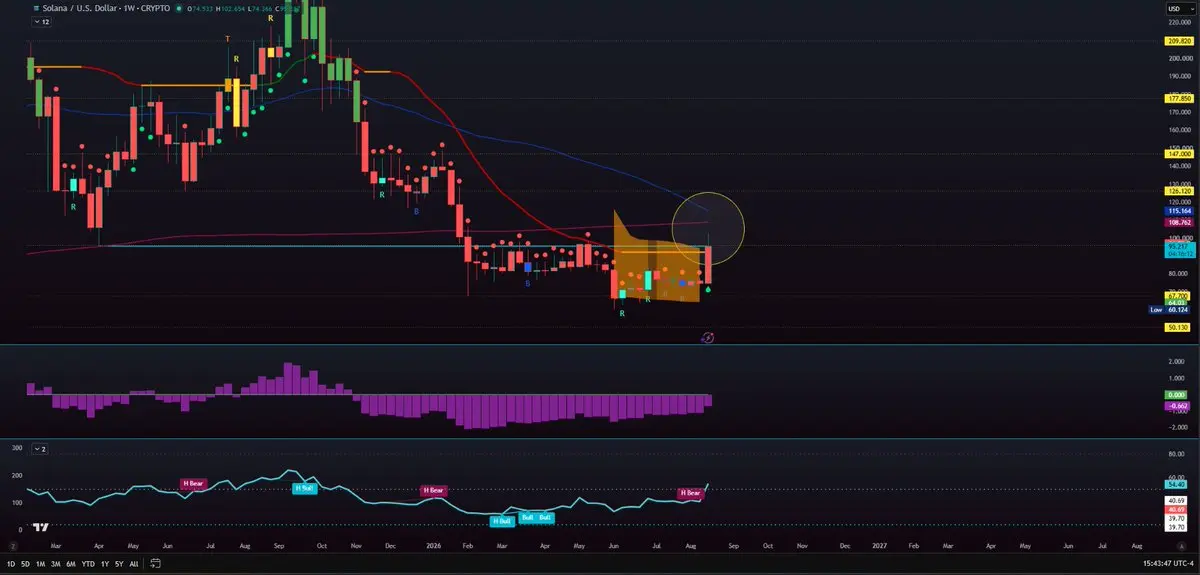Image resolution: width=1200 pixels, height=575 pixels.
Task: Open the USD currency dropdown
Action: (1179, 8)
